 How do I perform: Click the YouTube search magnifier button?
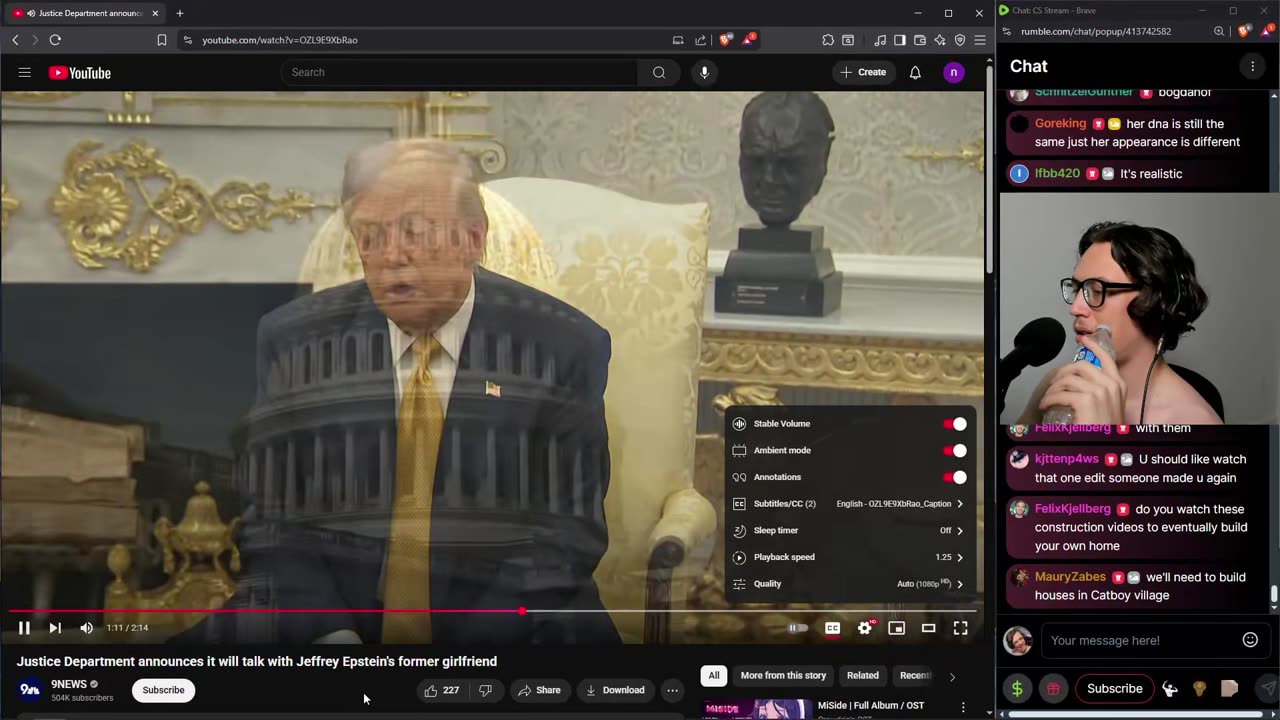[659, 72]
